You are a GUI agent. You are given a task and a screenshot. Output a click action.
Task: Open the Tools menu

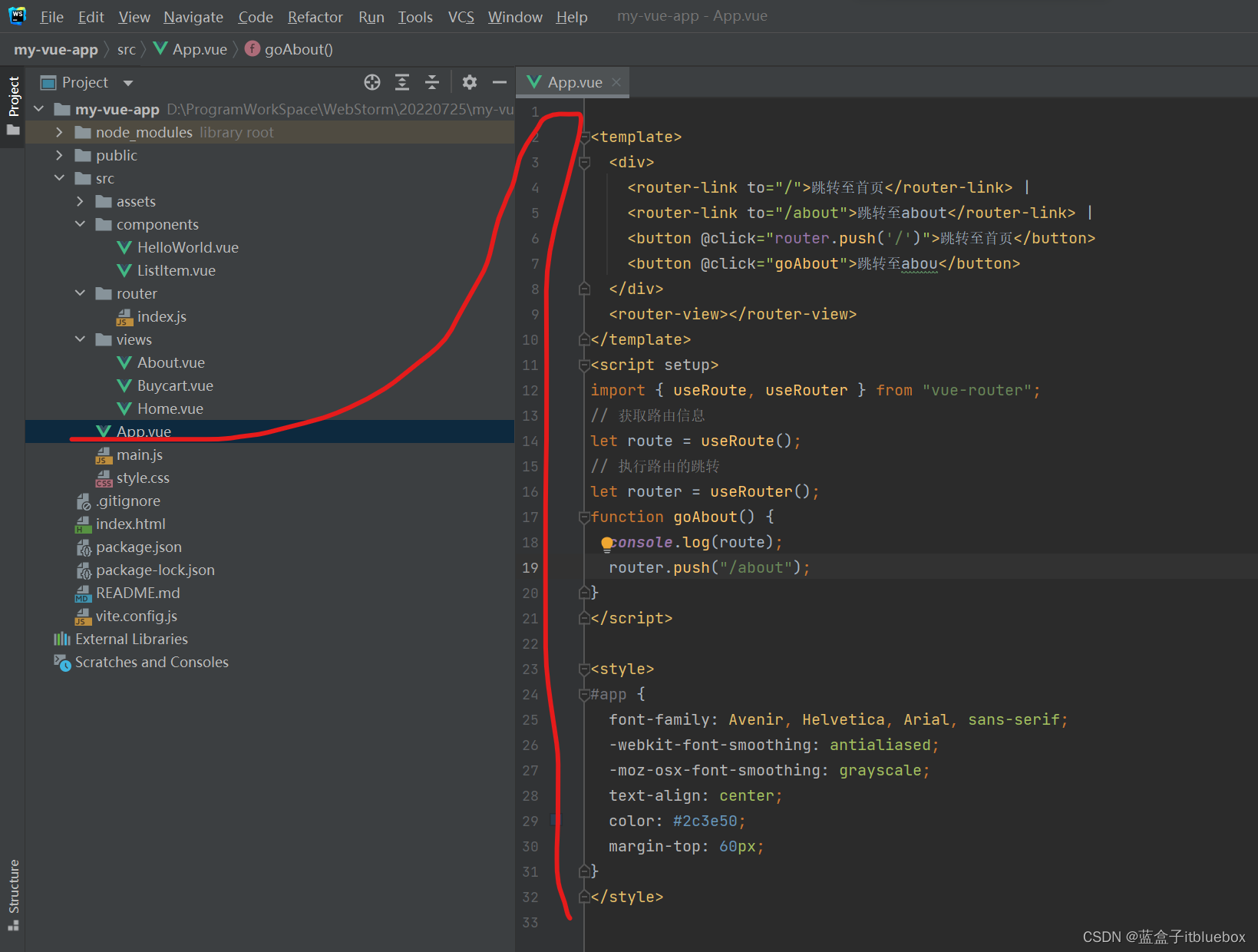[415, 17]
